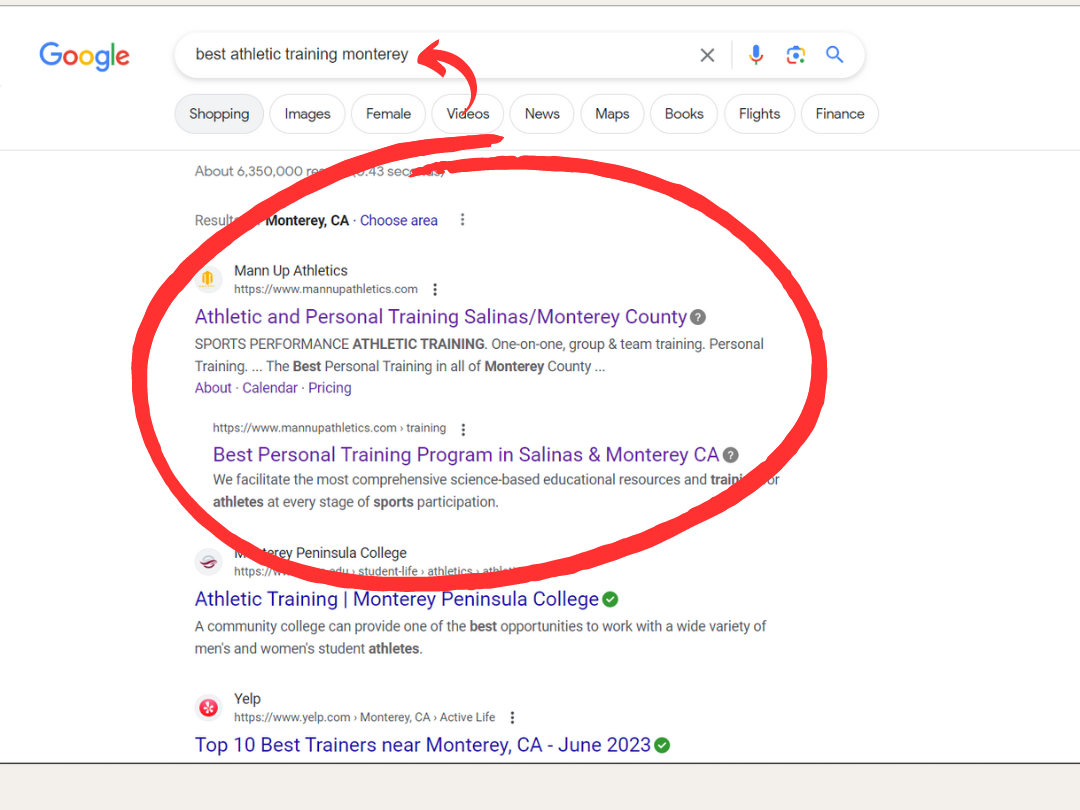Click the https://www.mannupathletics.com URL text
This screenshot has width=1080, height=810.
326,289
